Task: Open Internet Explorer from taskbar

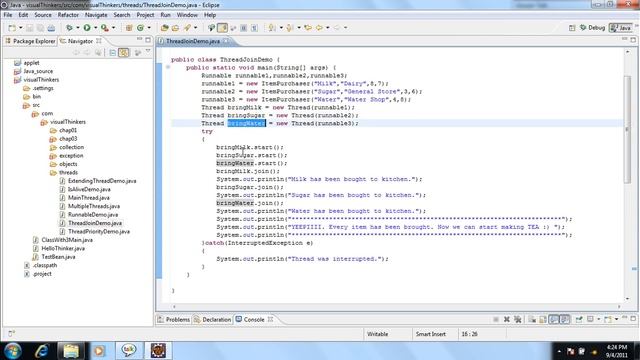Action: [42, 351]
